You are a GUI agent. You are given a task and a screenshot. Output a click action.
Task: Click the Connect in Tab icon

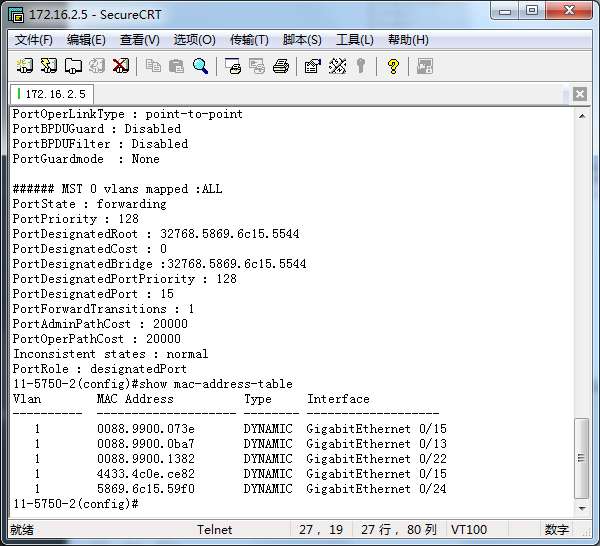73,66
